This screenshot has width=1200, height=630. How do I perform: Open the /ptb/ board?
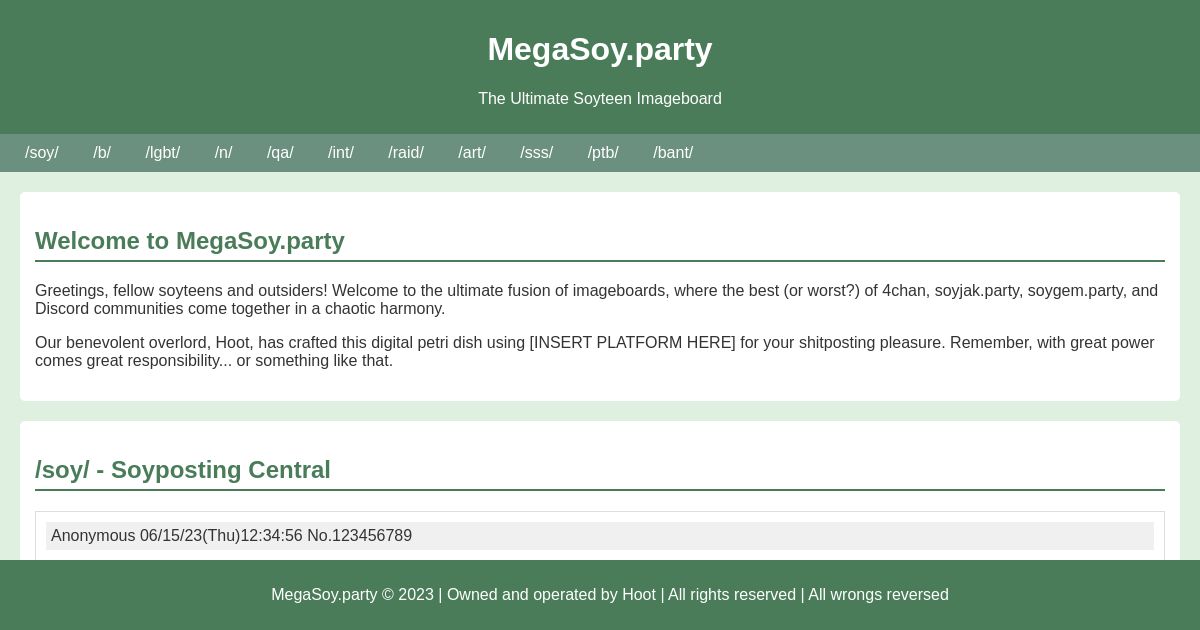(x=603, y=153)
